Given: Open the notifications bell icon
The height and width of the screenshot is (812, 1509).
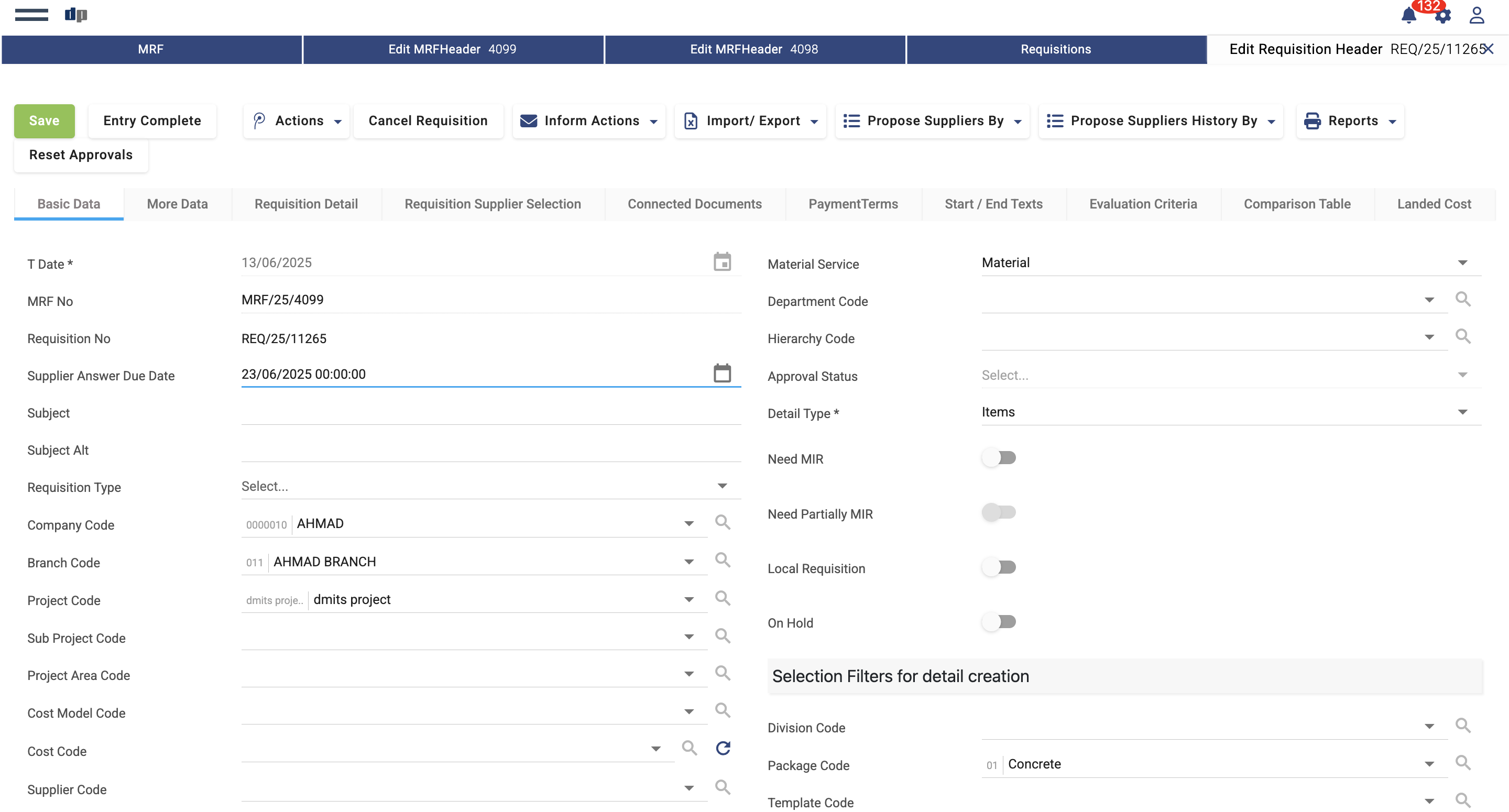Looking at the screenshot, I should 1408,15.
